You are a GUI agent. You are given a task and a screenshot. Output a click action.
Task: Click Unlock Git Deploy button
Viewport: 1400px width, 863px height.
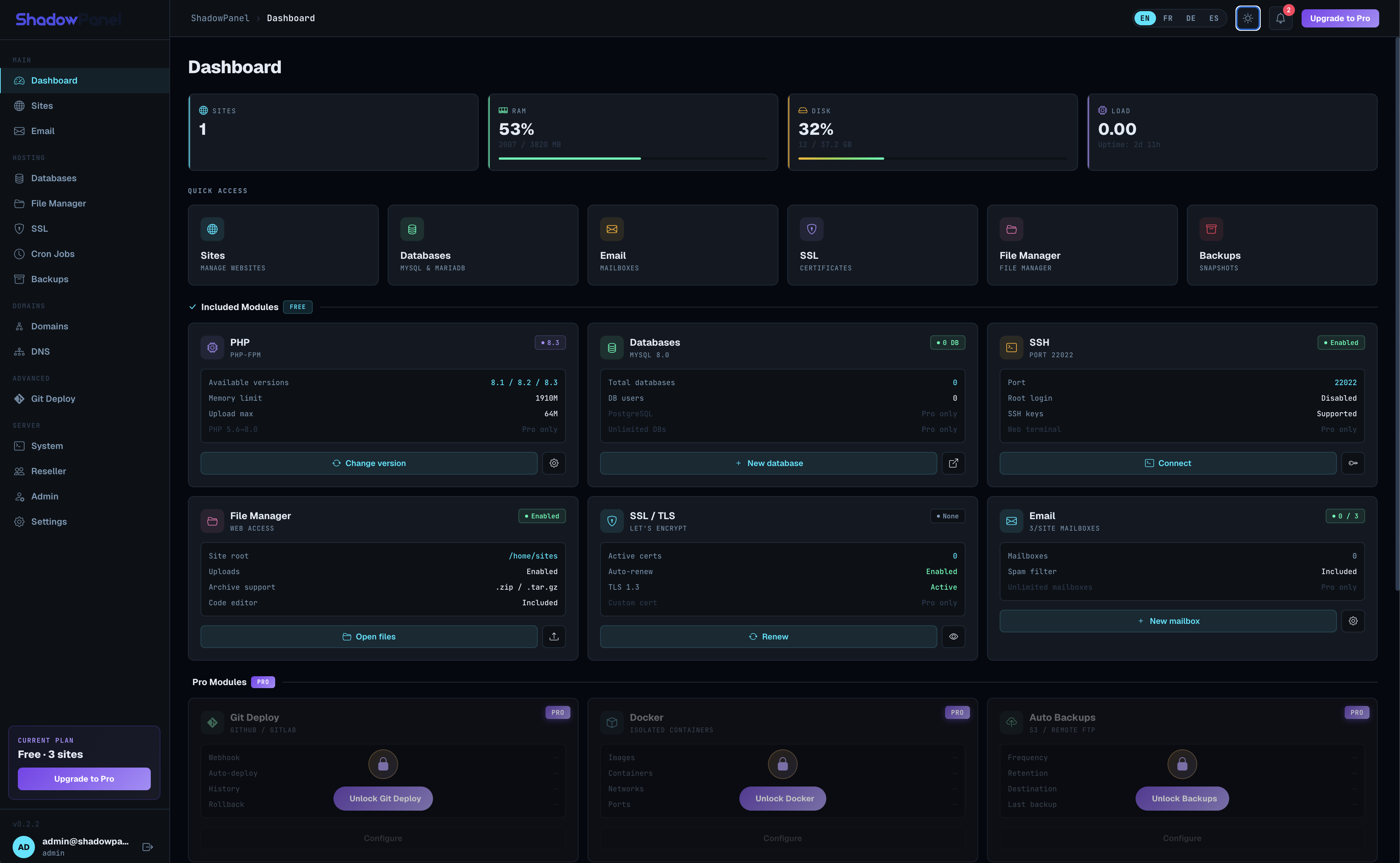coord(383,798)
